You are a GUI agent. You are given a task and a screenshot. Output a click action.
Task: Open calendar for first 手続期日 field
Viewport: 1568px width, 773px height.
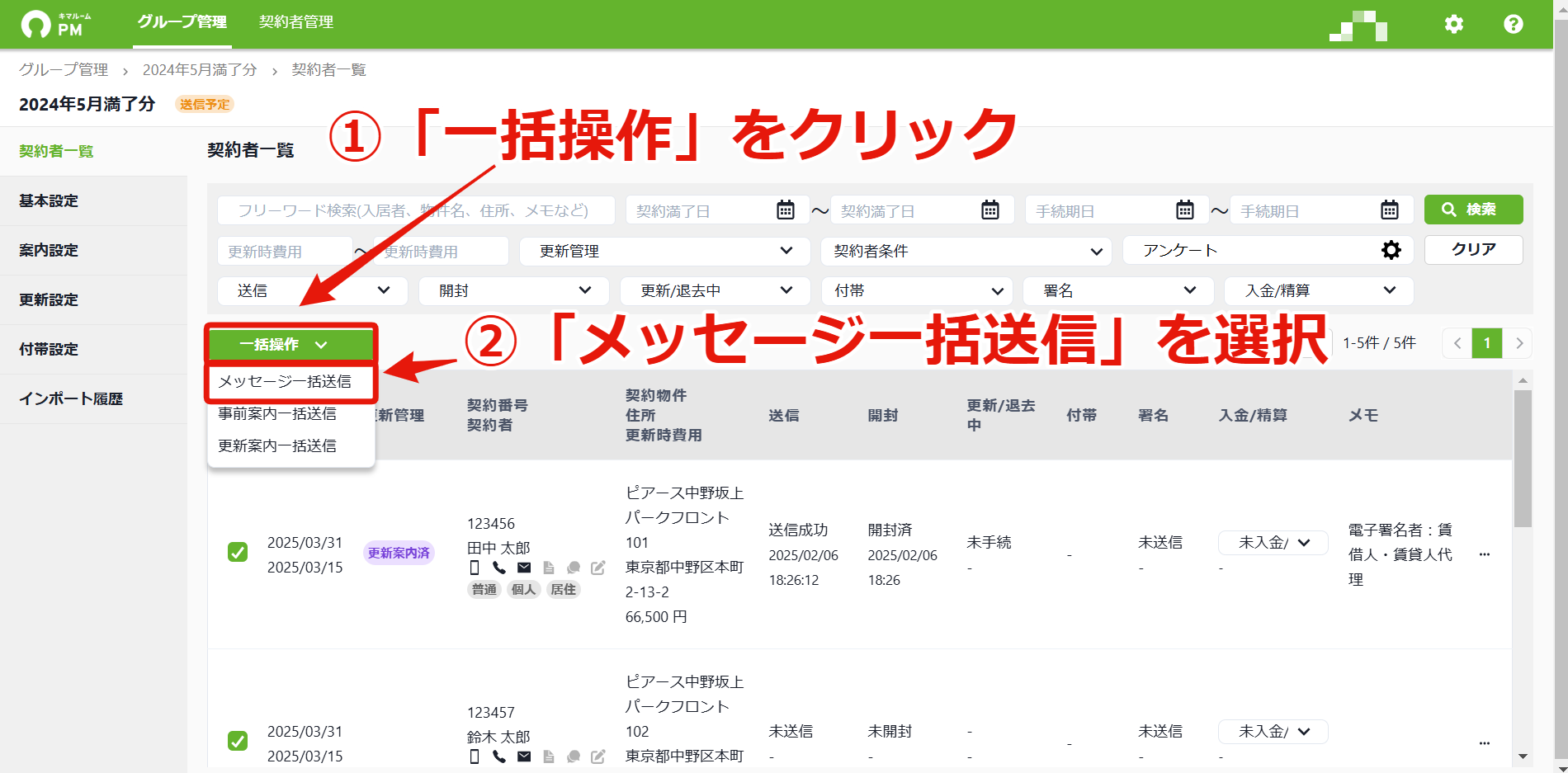[1185, 210]
